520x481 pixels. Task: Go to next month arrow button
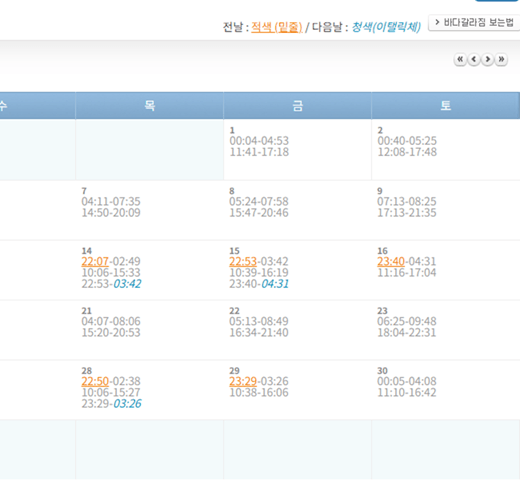click(487, 60)
